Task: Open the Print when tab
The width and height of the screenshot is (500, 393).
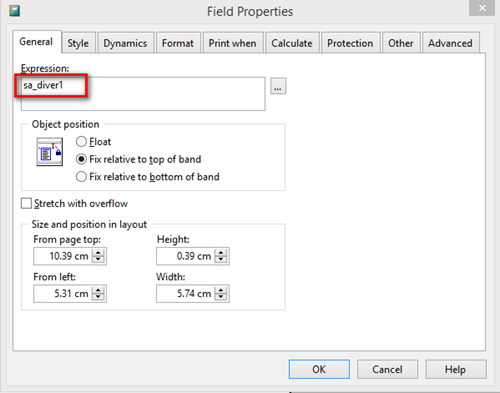Action: point(233,43)
